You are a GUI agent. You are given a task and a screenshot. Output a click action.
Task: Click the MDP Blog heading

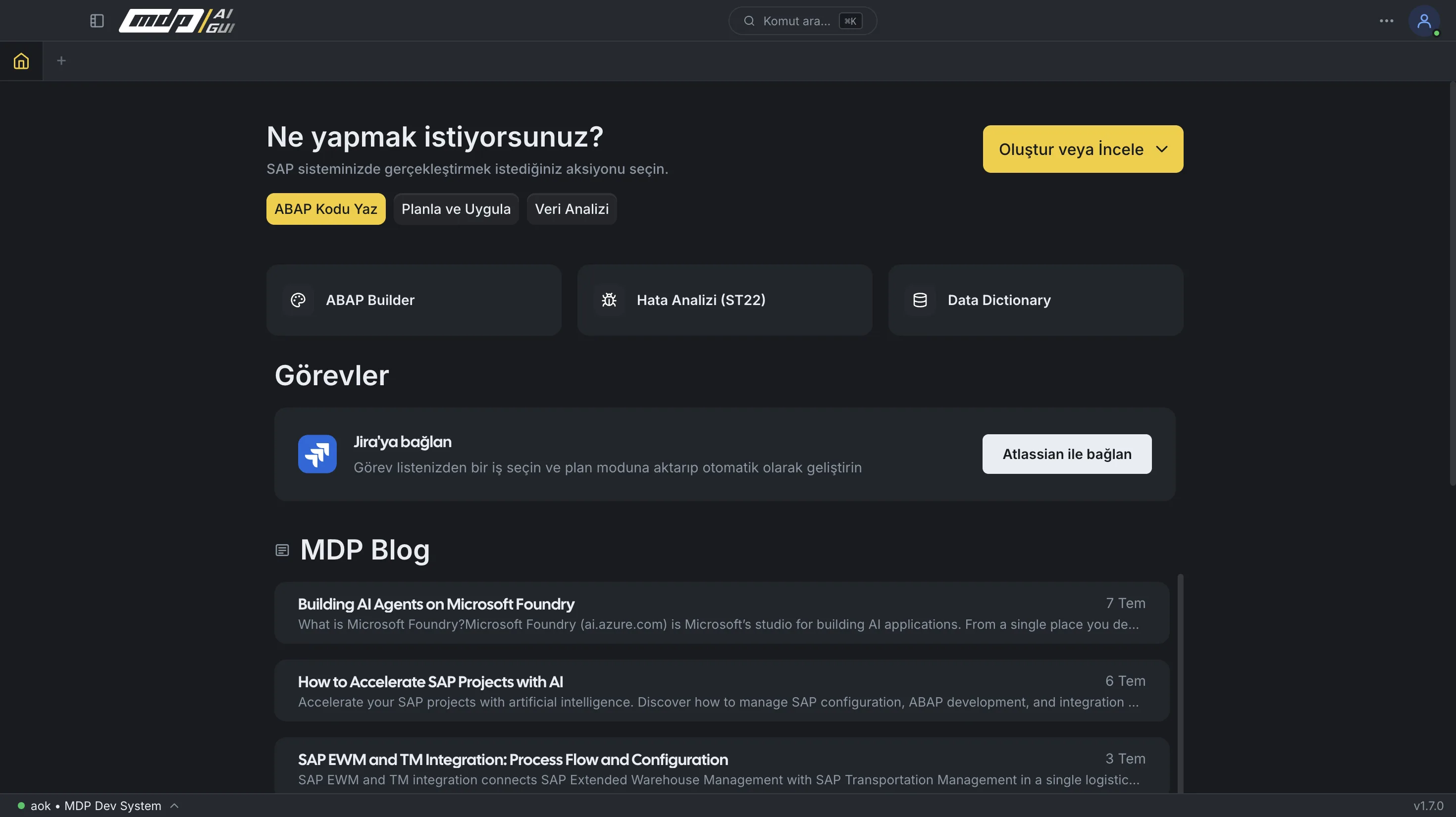pos(365,550)
